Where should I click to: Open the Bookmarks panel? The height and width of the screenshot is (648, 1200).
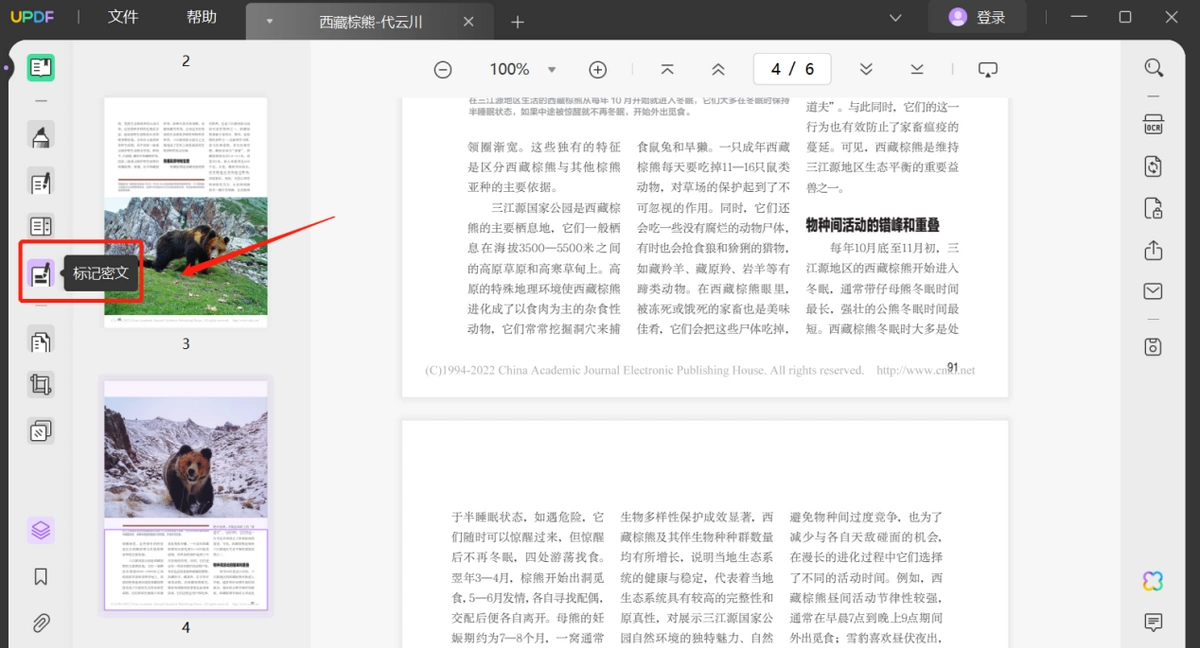pyautogui.click(x=41, y=577)
